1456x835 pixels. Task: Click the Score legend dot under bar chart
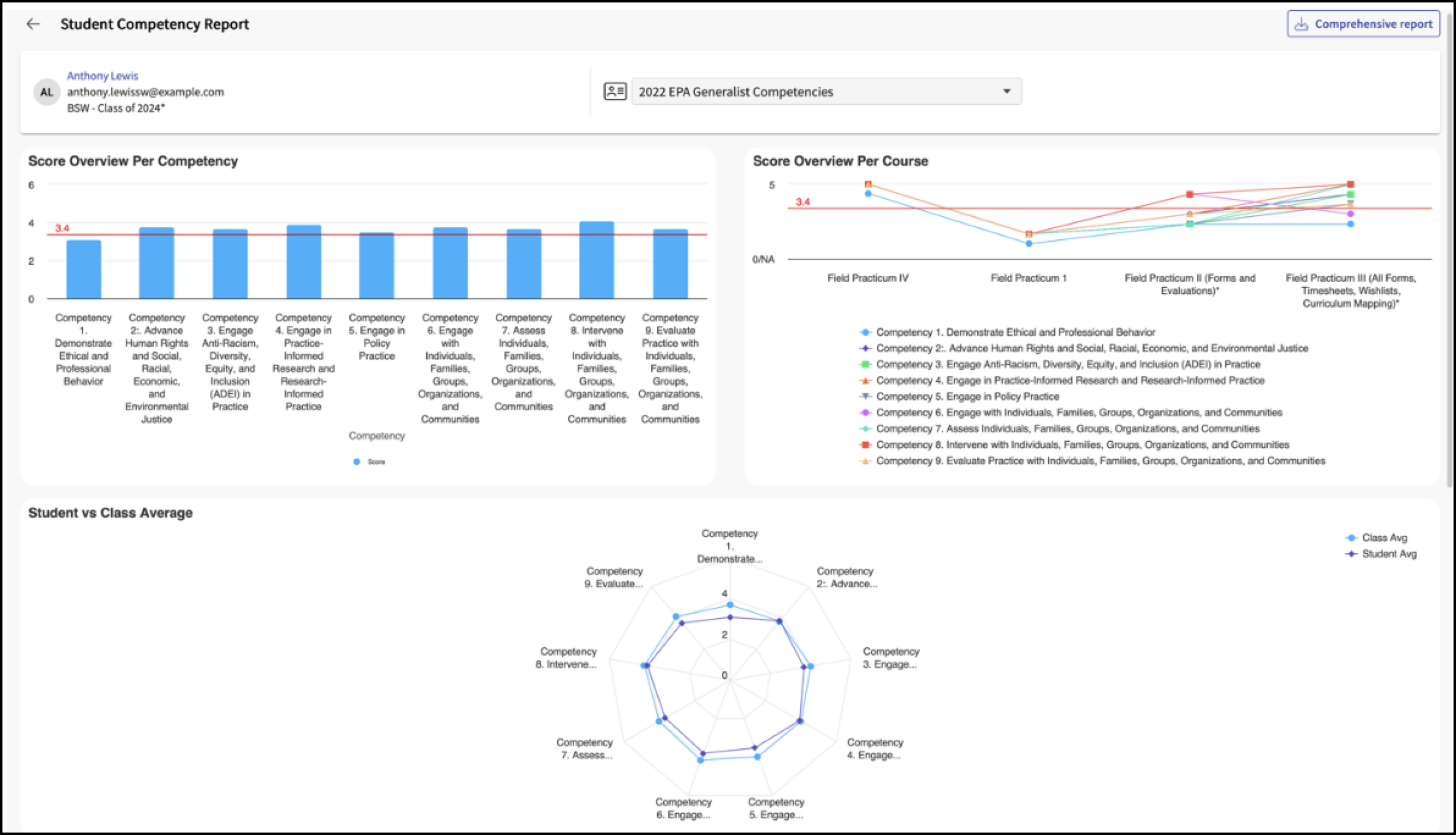[357, 462]
